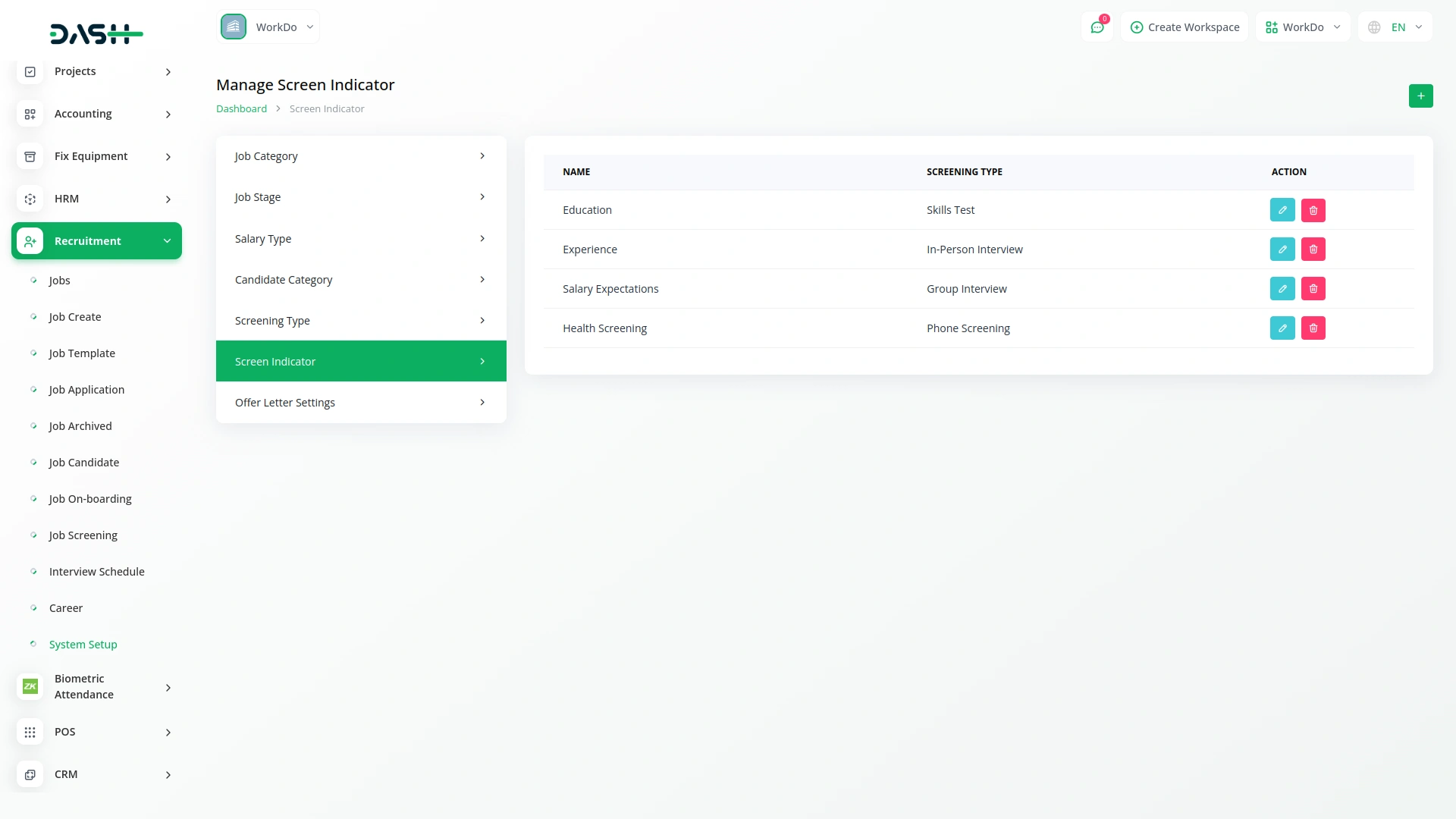Click the Create Workspace button

pos(1185,27)
